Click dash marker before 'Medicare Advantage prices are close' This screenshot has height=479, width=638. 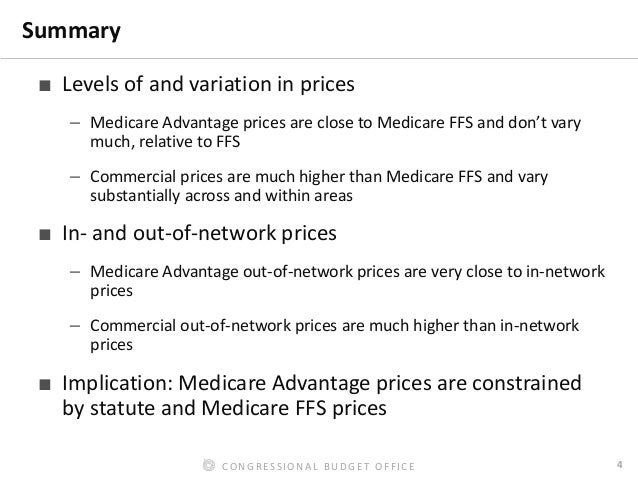(75, 125)
